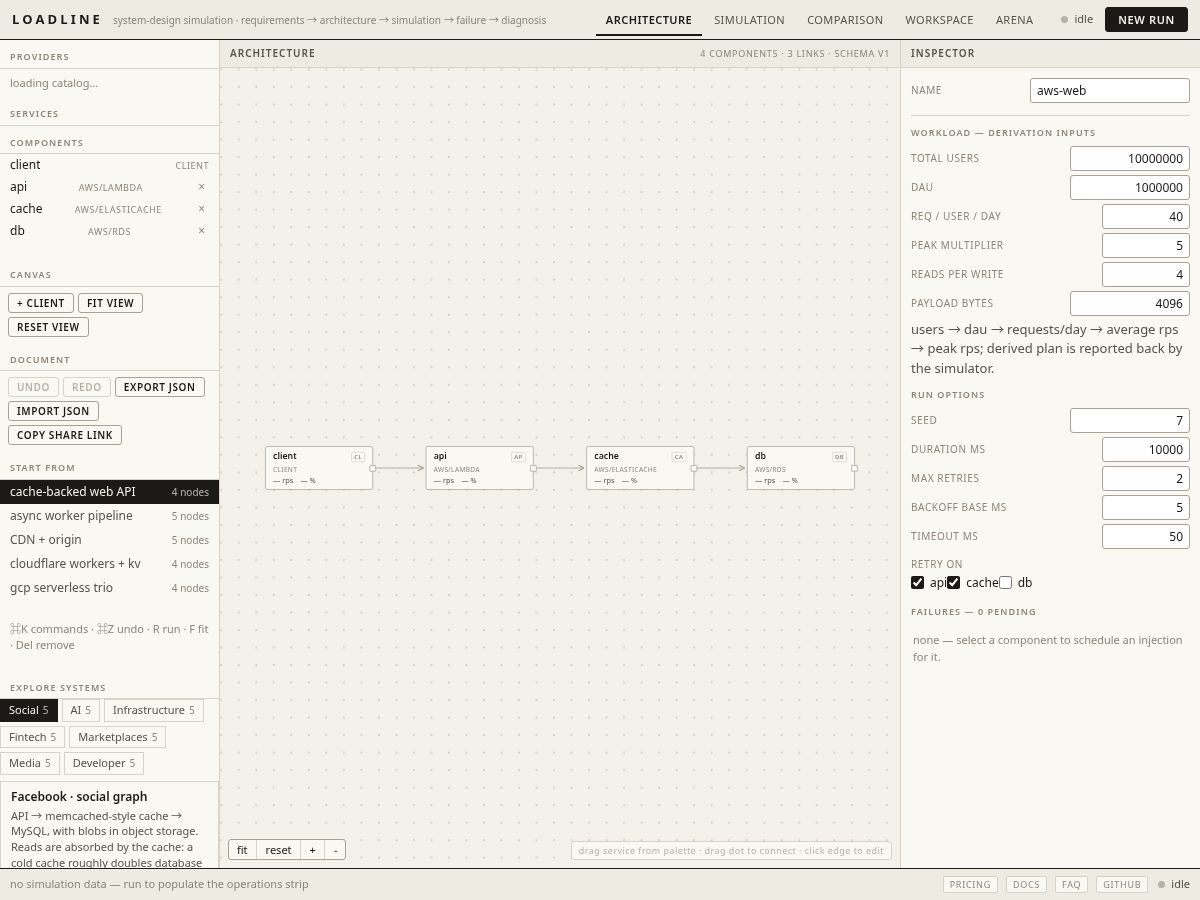Open the Comparison tab
The image size is (1200, 900).
(845, 20)
